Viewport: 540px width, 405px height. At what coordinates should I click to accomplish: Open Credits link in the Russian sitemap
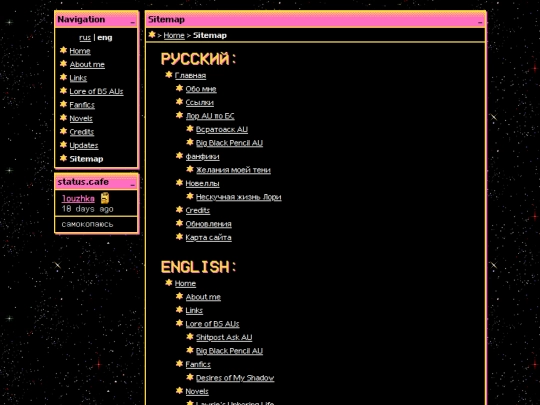point(197,210)
